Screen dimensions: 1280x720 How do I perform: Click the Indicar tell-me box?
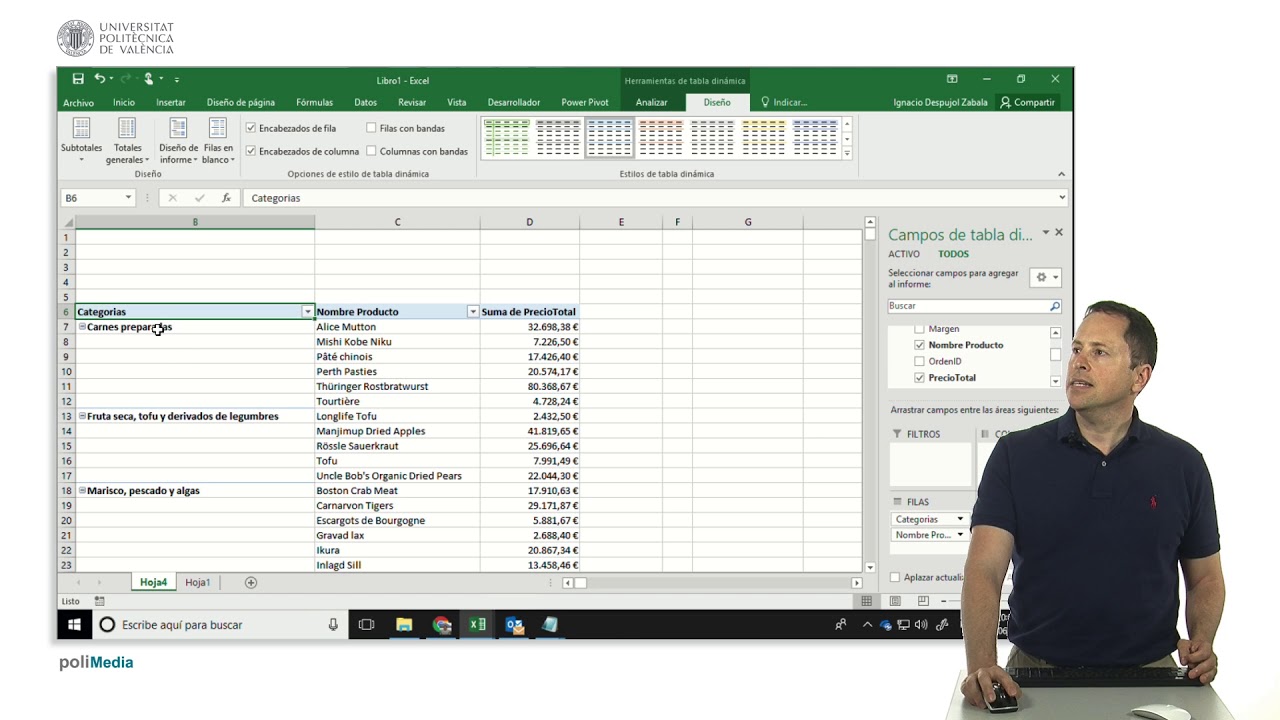pyautogui.click(x=784, y=102)
